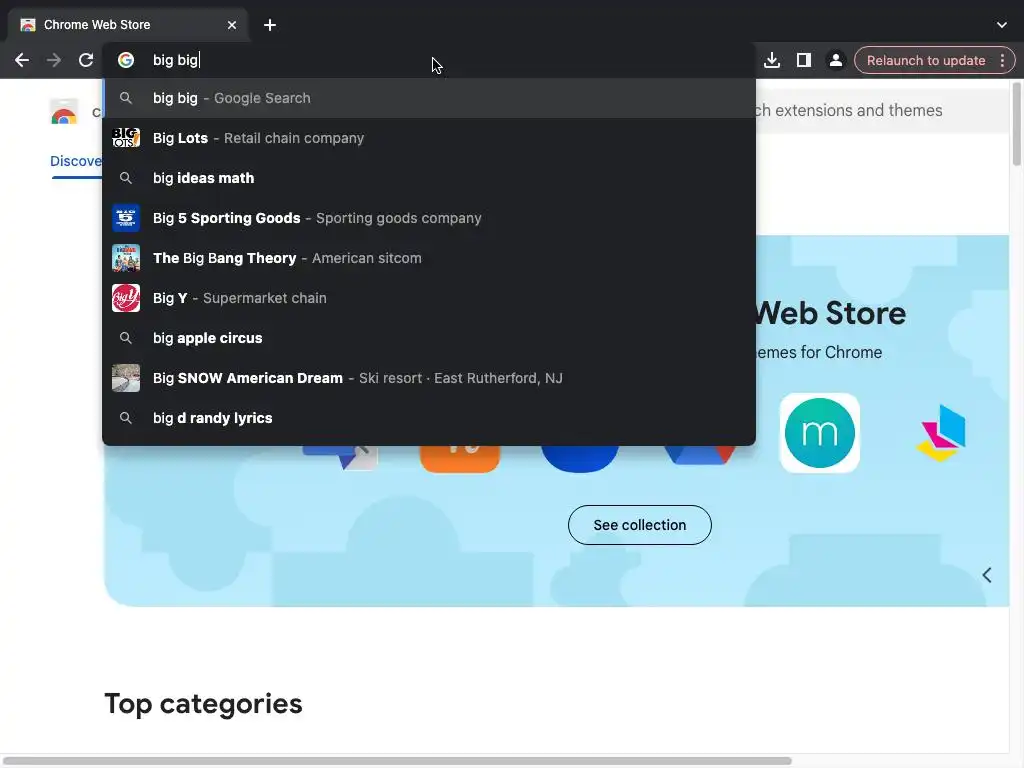The height and width of the screenshot is (768, 1024).
Task: Click the Big SNOW ski resort photo thumbnail
Action: click(x=126, y=378)
